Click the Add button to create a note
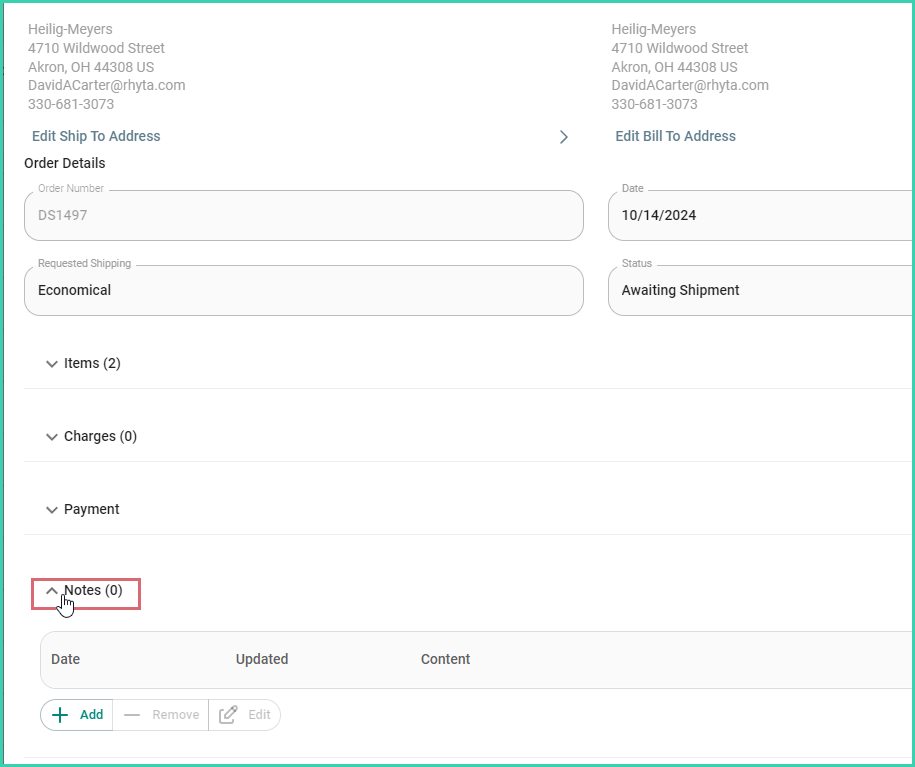 tap(75, 714)
